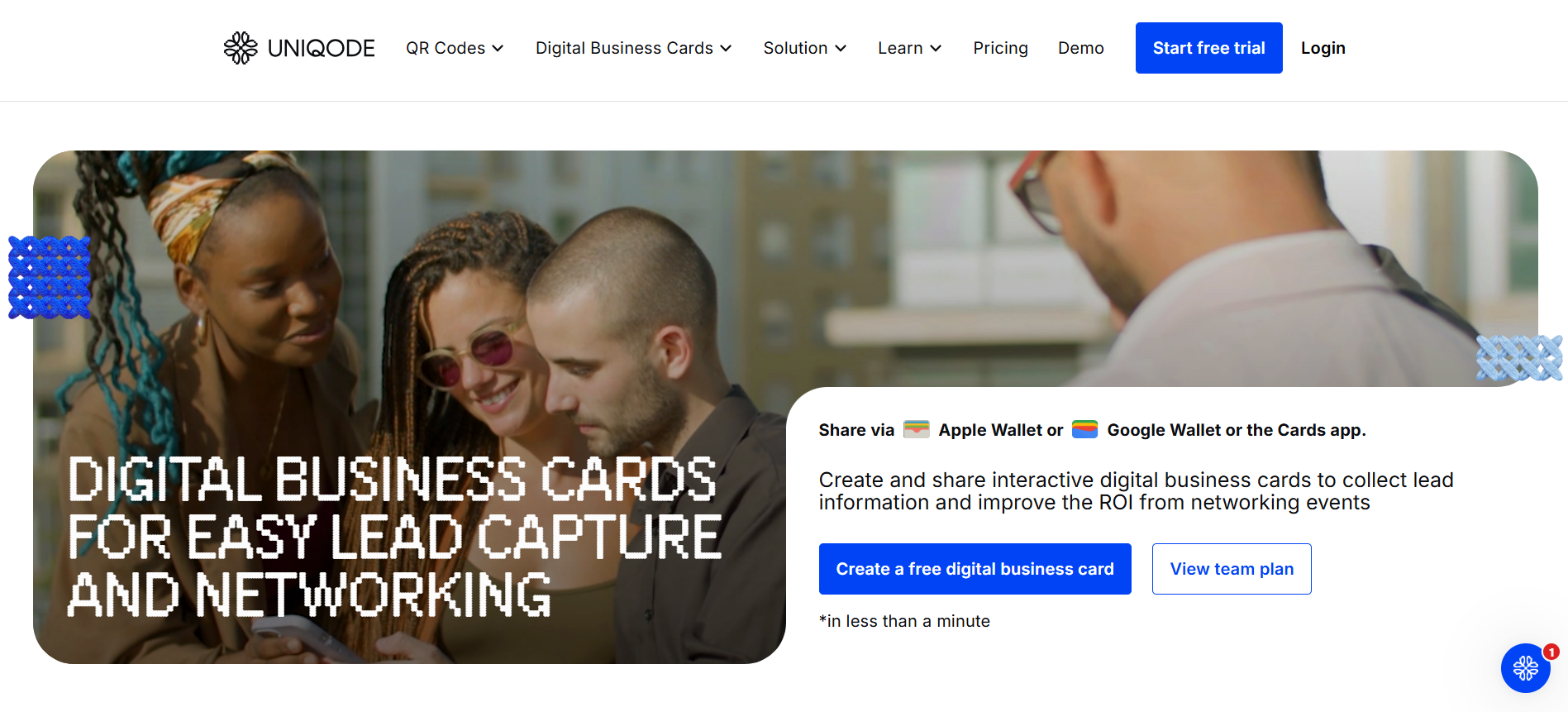Go to the Pricing page
This screenshot has height=712, width=1568.
(x=1000, y=48)
